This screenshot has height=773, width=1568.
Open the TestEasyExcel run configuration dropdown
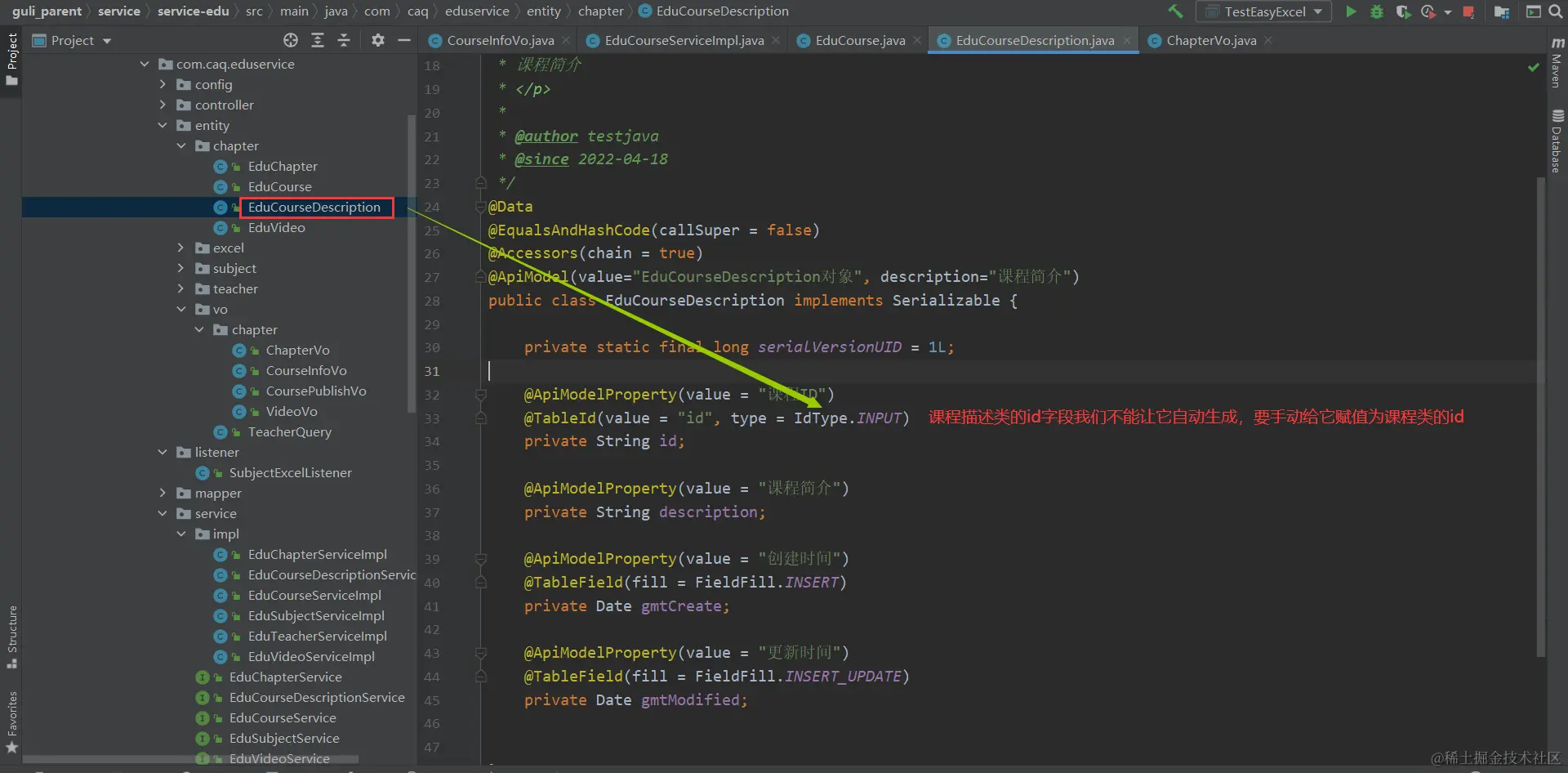click(x=1263, y=11)
